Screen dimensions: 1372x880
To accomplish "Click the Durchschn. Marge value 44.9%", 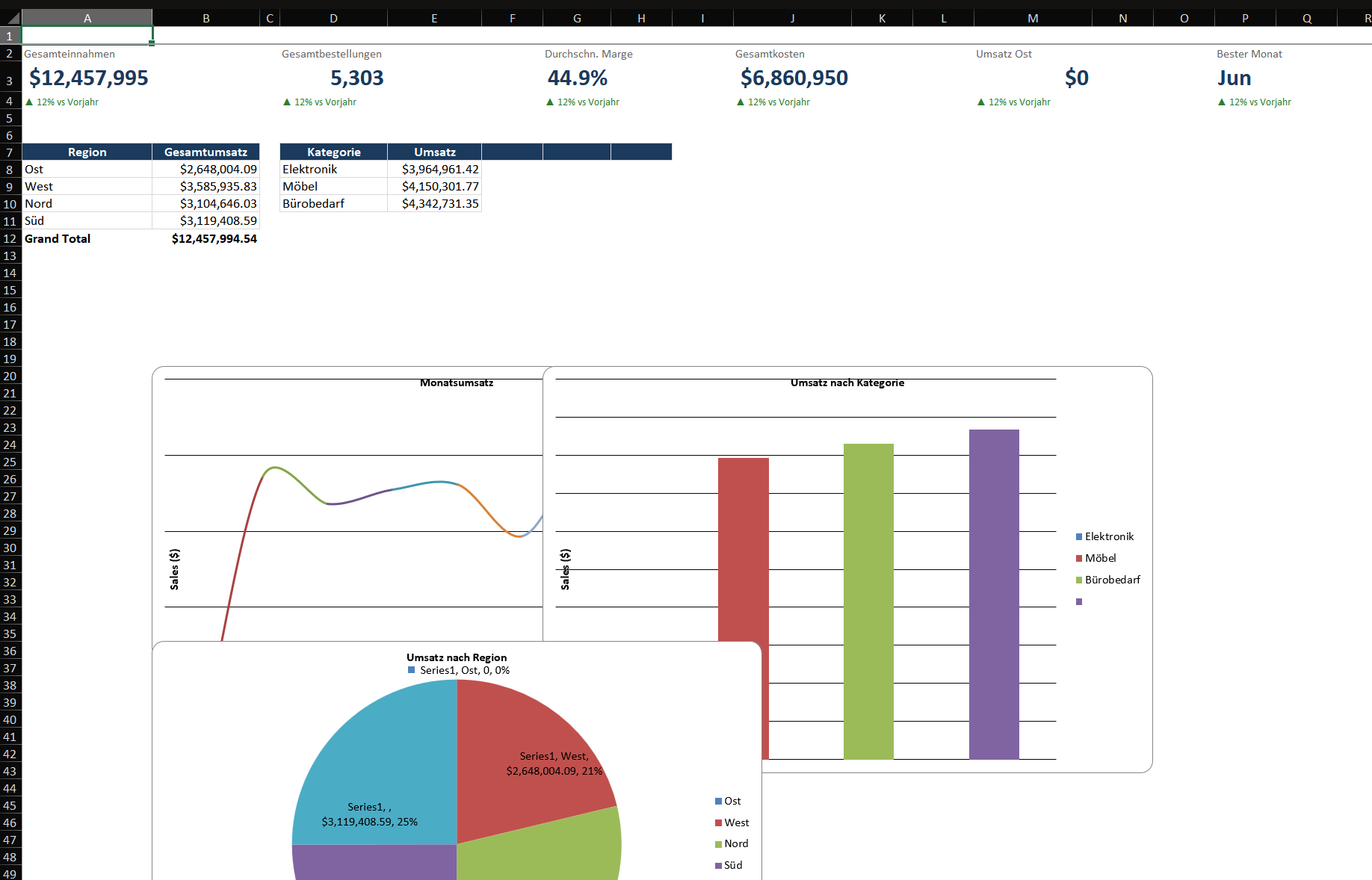I will click(x=577, y=78).
